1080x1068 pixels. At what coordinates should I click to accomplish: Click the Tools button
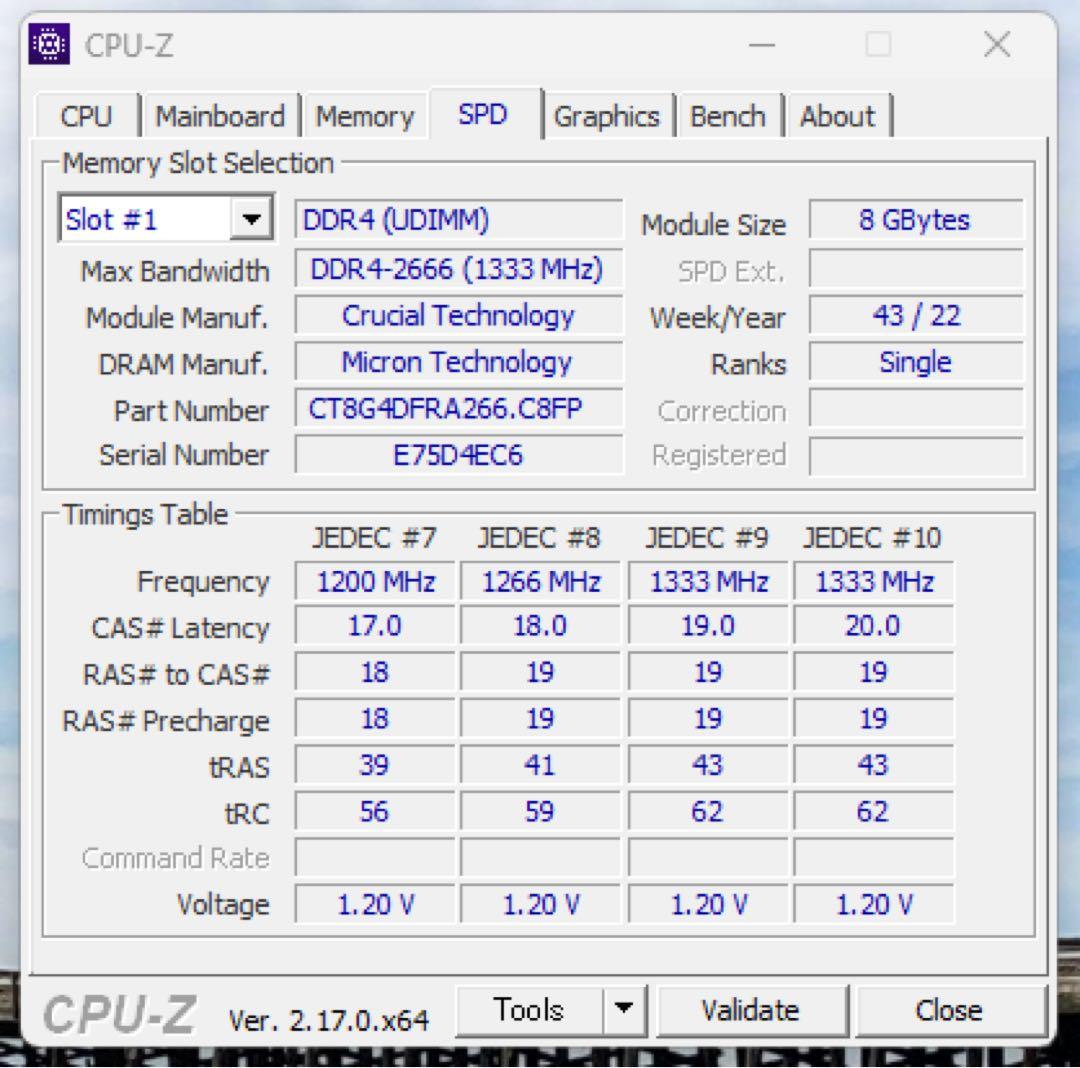529,1010
